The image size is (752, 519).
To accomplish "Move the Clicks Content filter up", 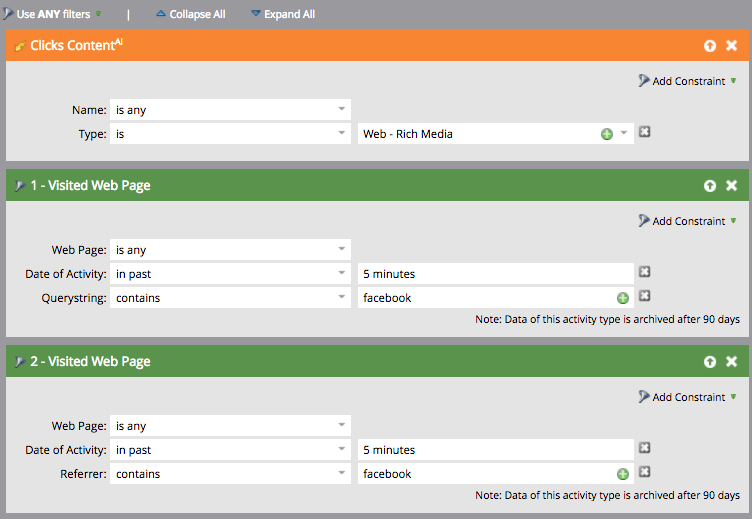I will coord(710,46).
